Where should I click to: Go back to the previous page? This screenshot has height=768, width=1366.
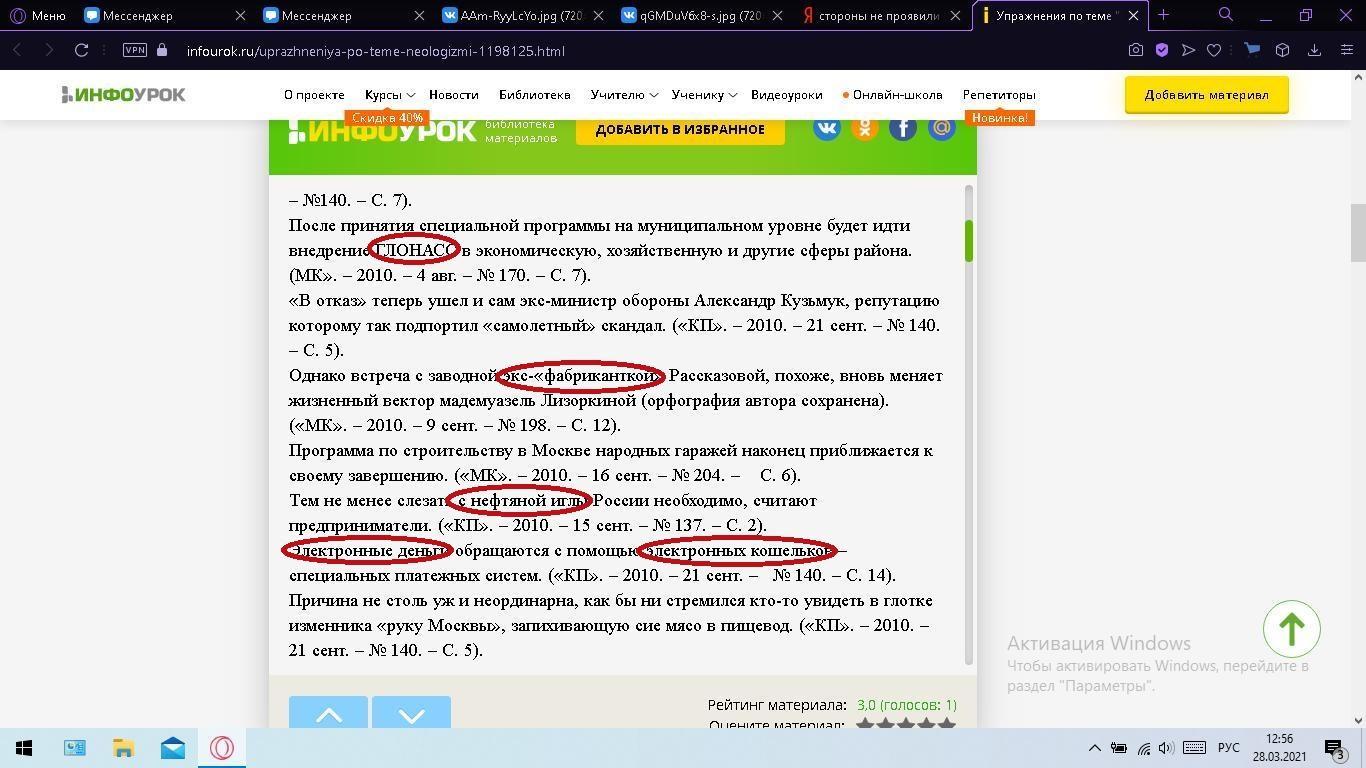[x=17, y=50]
